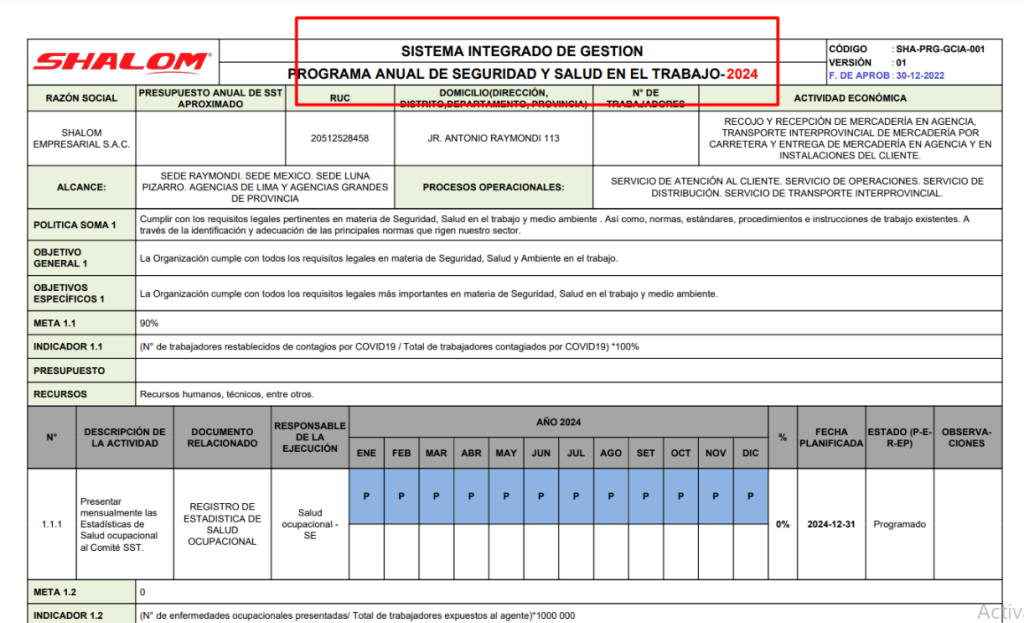Select the activity number '1.1.1'
The height and width of the screenshot is (623, 1024).
pyautogui.click(x=52, y=524)
